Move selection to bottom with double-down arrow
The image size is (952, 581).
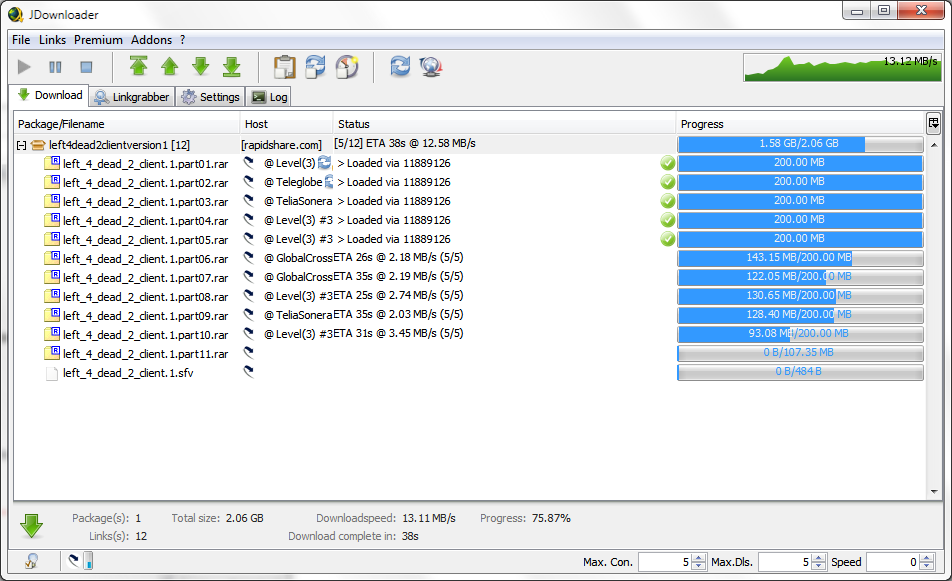pos(232,66)
